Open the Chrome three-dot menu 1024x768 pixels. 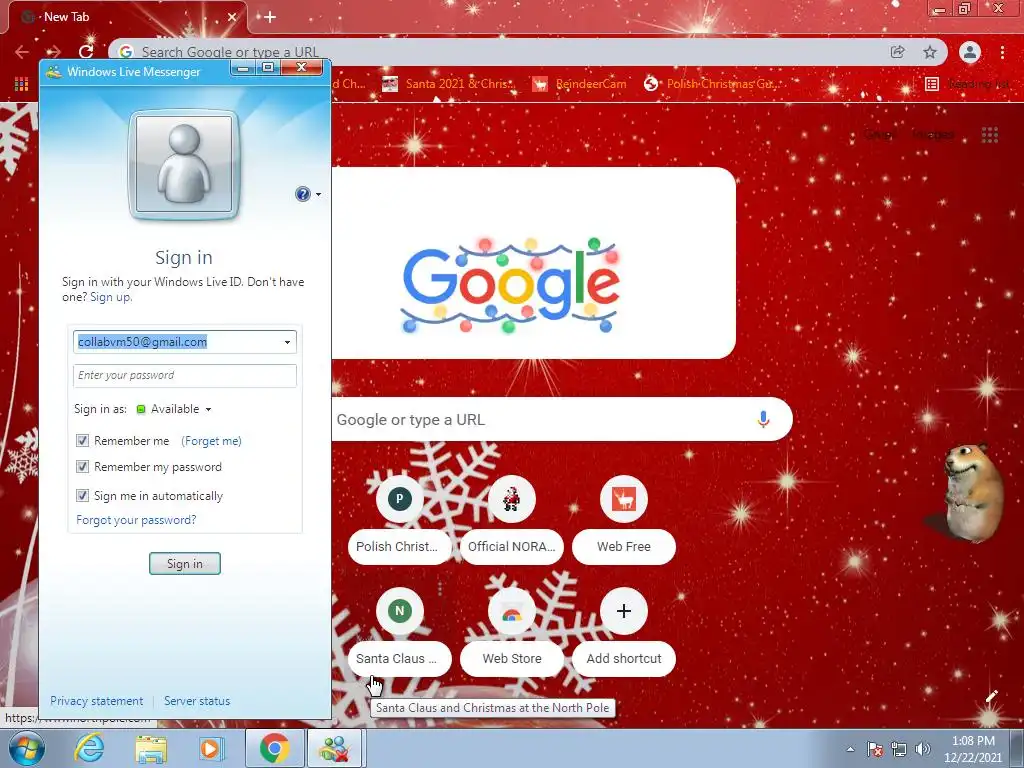click(x=1002, y=52)
